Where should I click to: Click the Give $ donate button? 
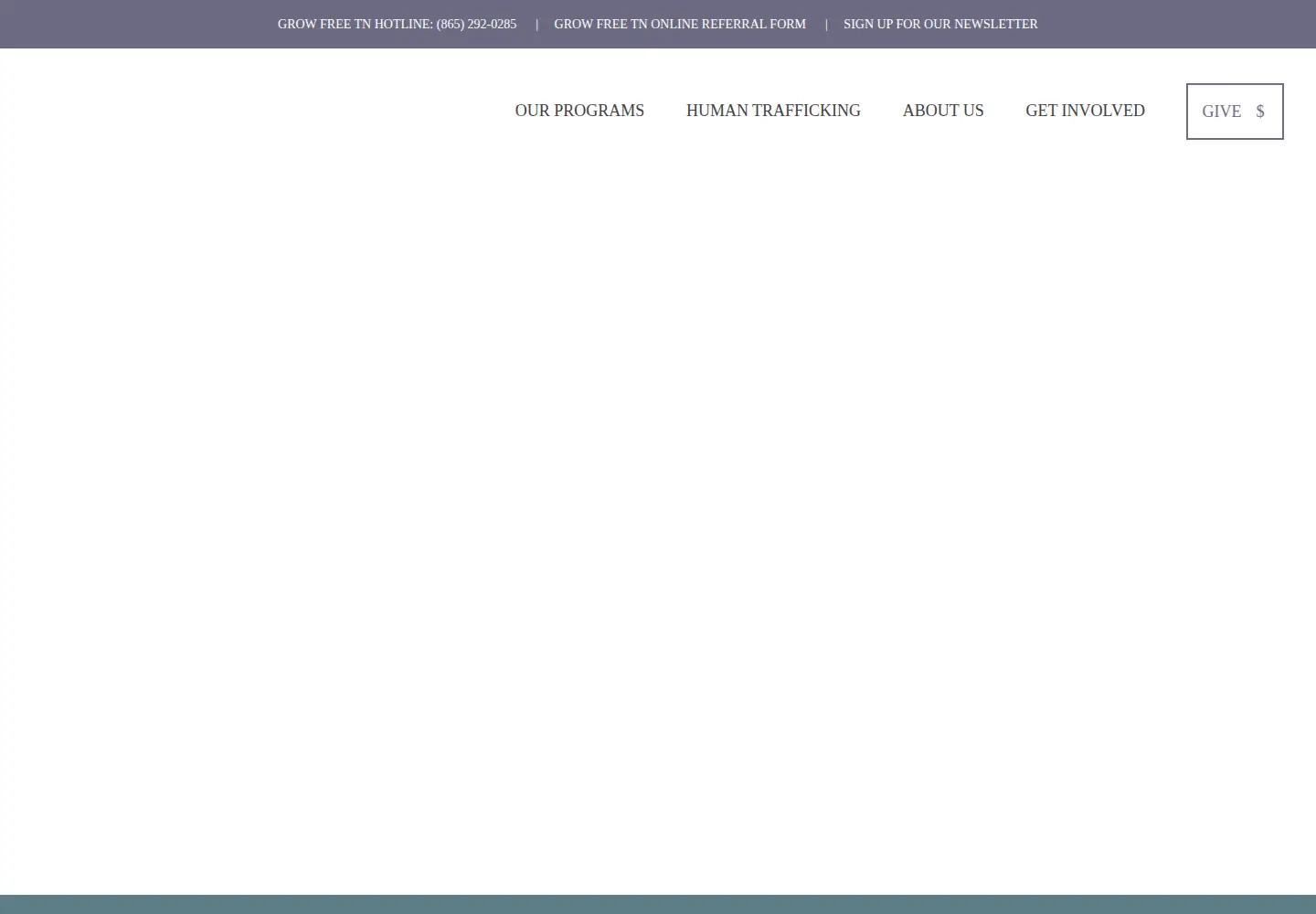point(1235,112)
